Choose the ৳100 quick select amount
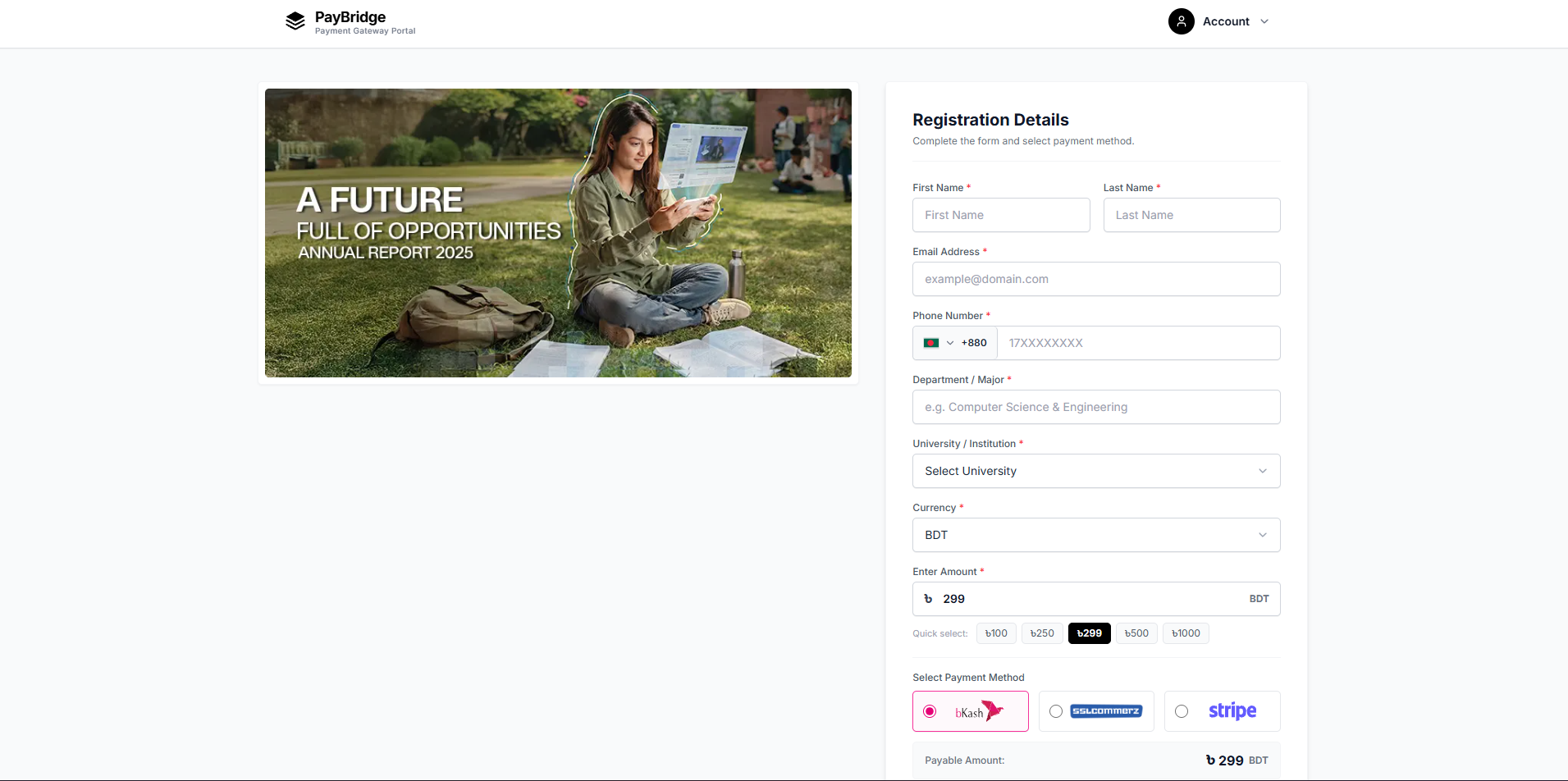 (996, 633)
